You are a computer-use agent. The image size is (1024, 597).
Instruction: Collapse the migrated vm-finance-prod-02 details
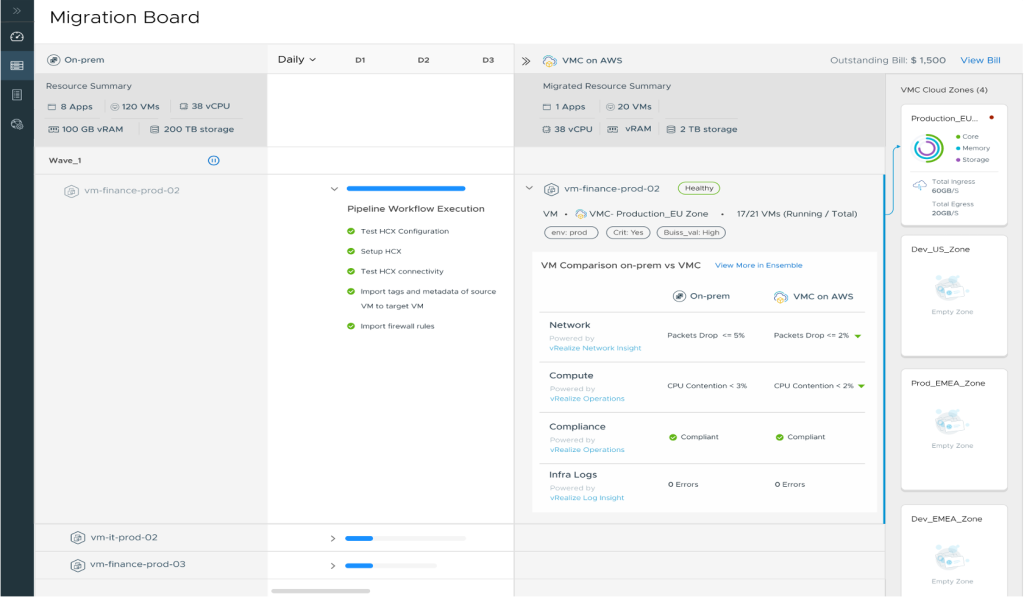529,188
